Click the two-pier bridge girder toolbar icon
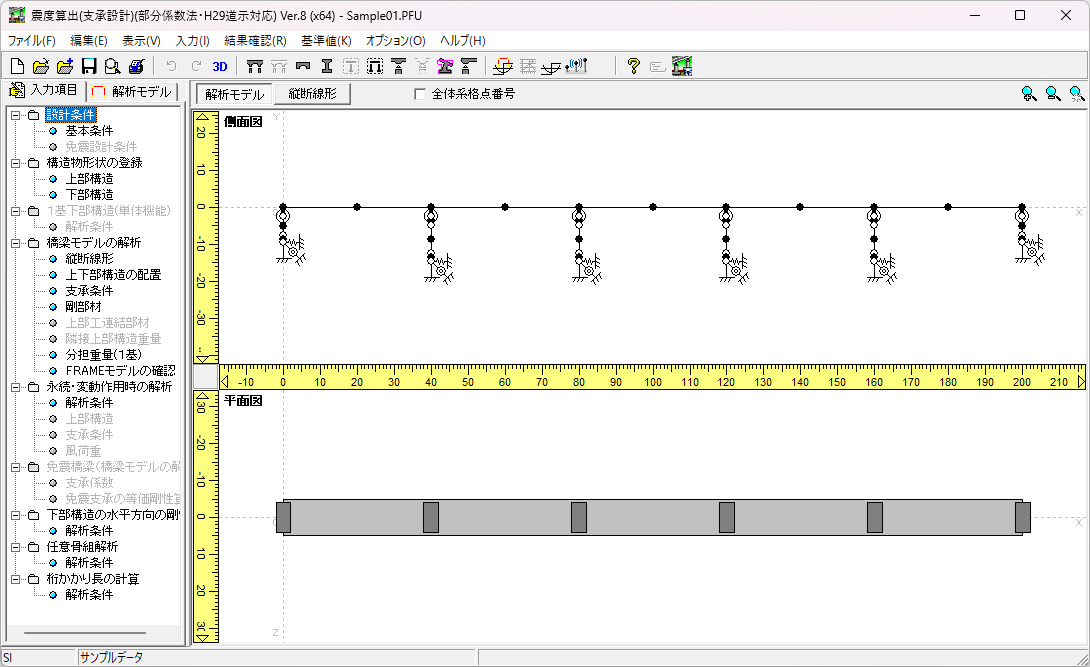This screenshot has width=1090, height=667. (x=255, y=66)
